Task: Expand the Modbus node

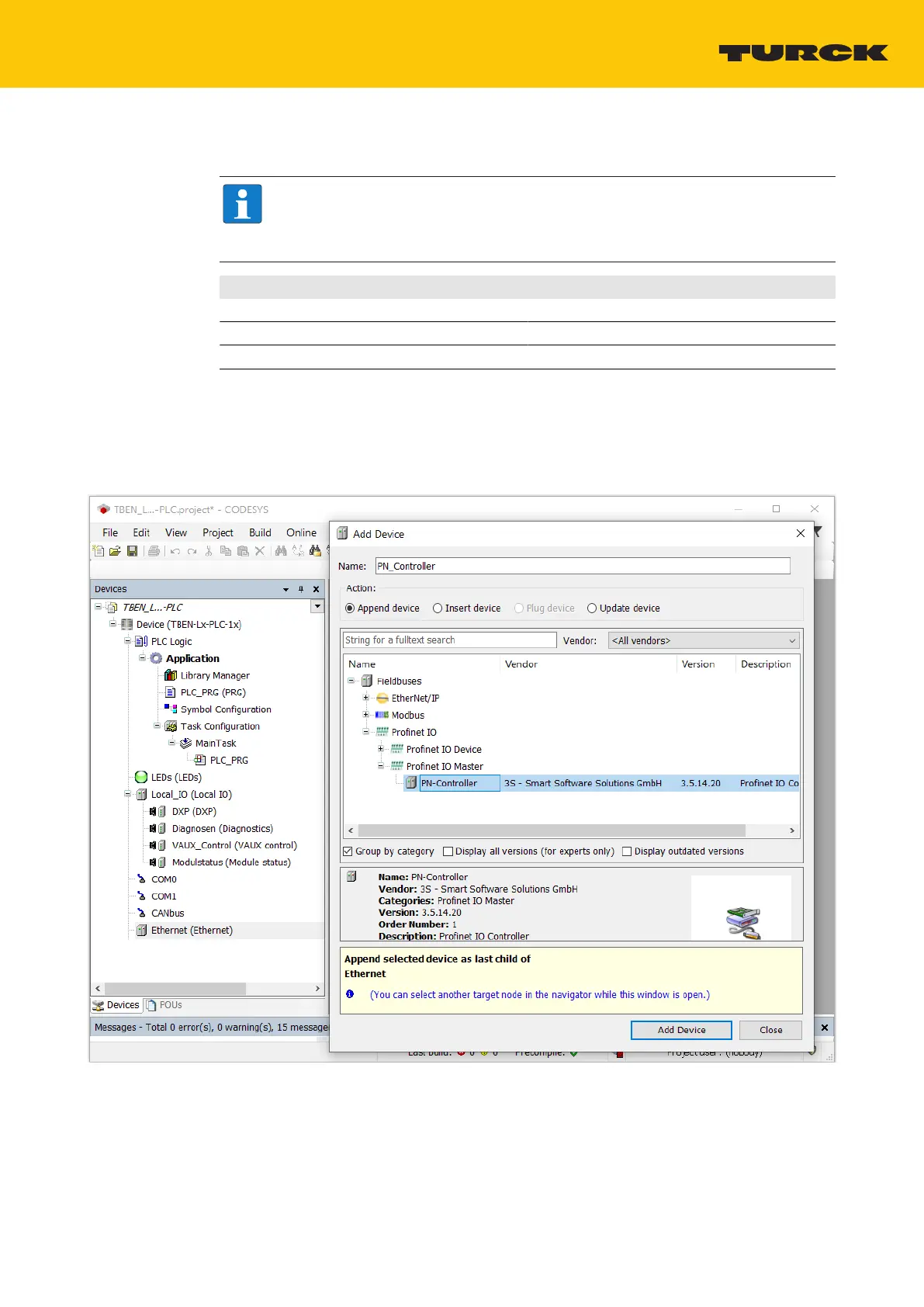Action: (x=366, y=715)
